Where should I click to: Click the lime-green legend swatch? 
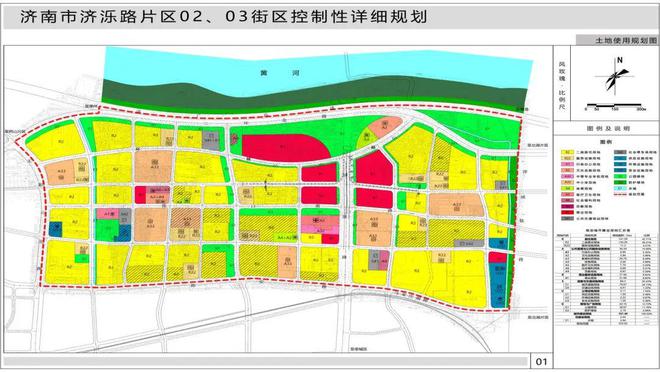[567, 188]
